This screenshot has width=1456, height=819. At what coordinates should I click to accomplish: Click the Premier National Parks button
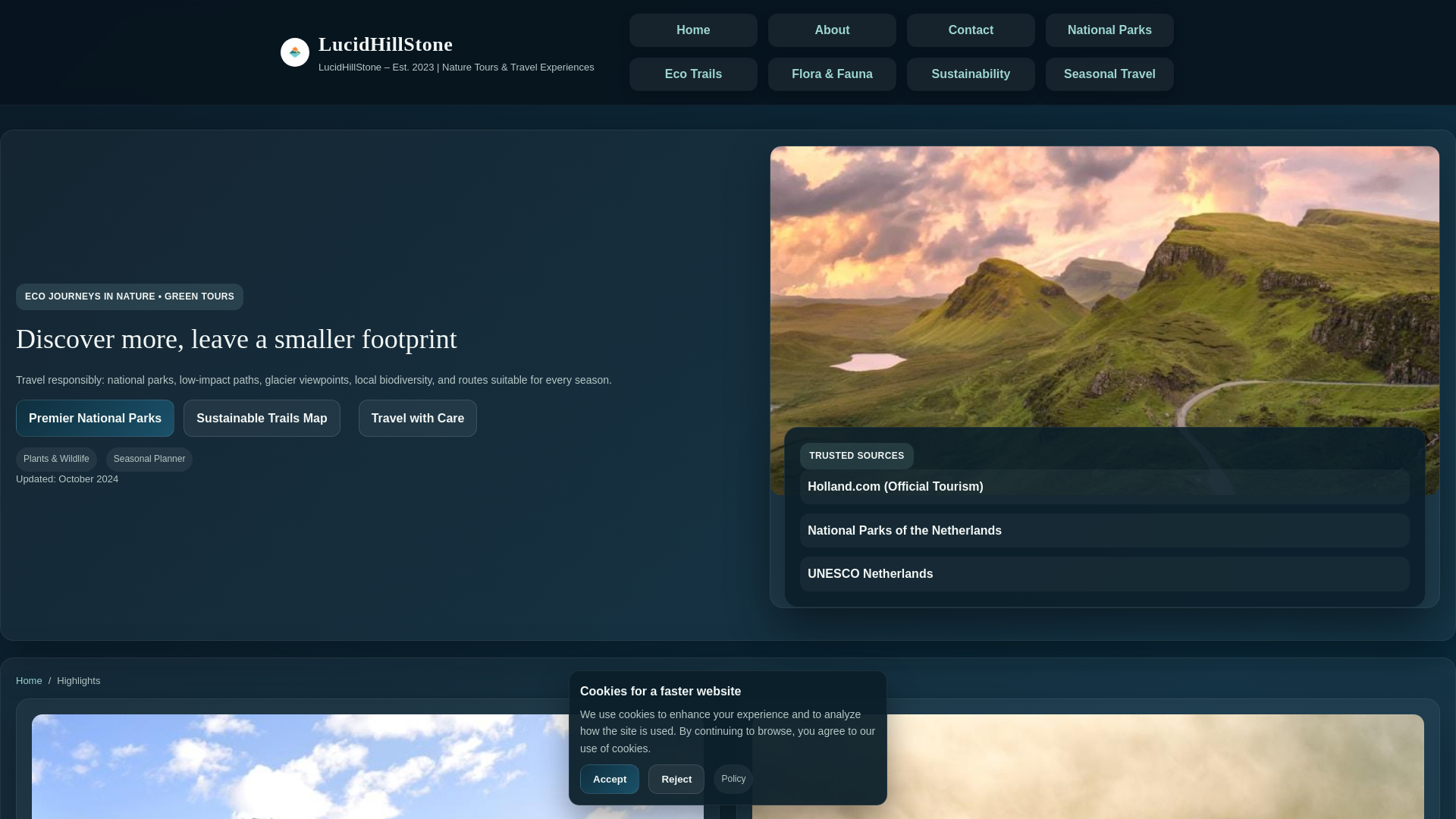click(95, 419)
